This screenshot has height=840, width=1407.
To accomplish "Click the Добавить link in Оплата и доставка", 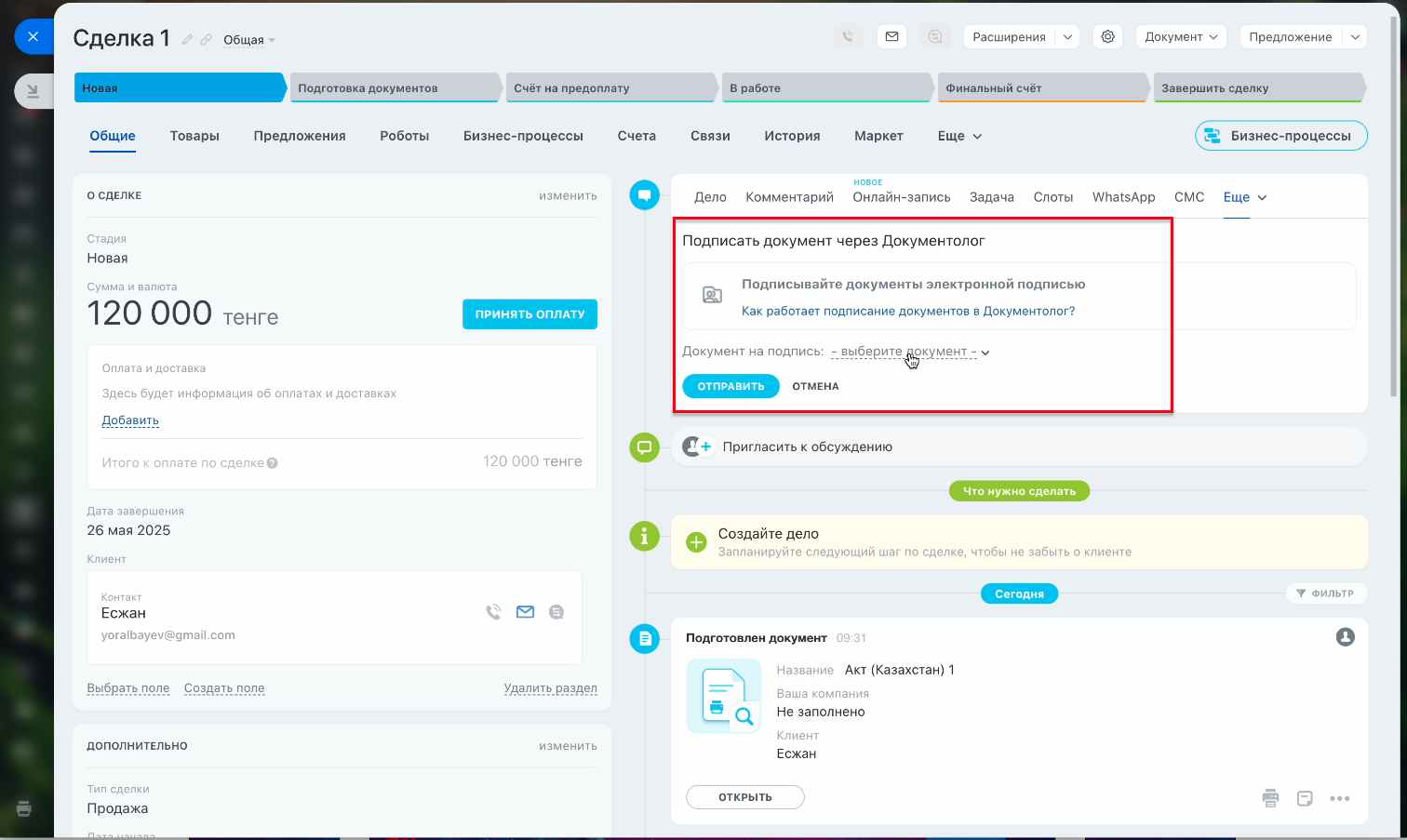I will click(130, 420).
